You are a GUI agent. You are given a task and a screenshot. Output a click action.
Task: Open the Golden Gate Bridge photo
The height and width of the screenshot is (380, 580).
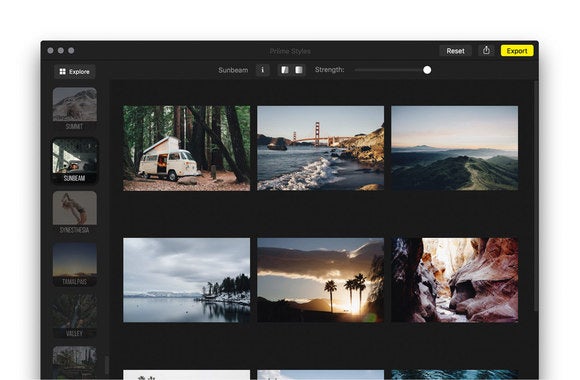[320, 148]
